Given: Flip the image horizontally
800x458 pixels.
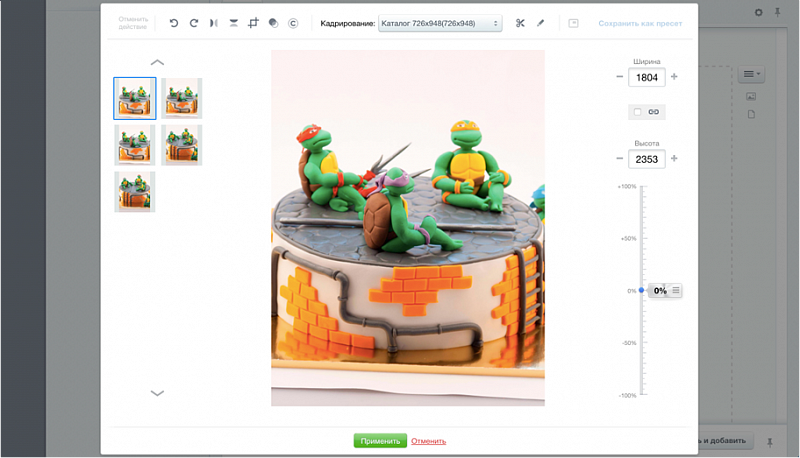Looking at the screenshot, I should point(214,23).
